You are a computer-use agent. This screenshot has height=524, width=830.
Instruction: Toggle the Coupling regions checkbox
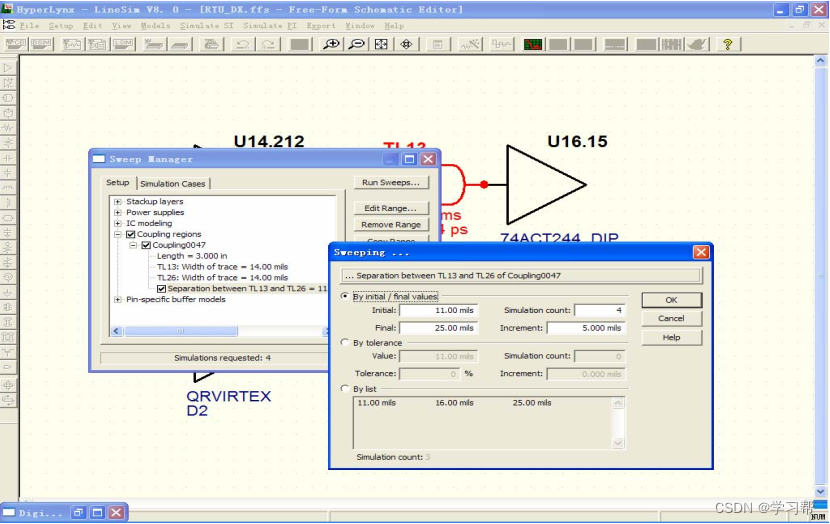tap(130, 234)
